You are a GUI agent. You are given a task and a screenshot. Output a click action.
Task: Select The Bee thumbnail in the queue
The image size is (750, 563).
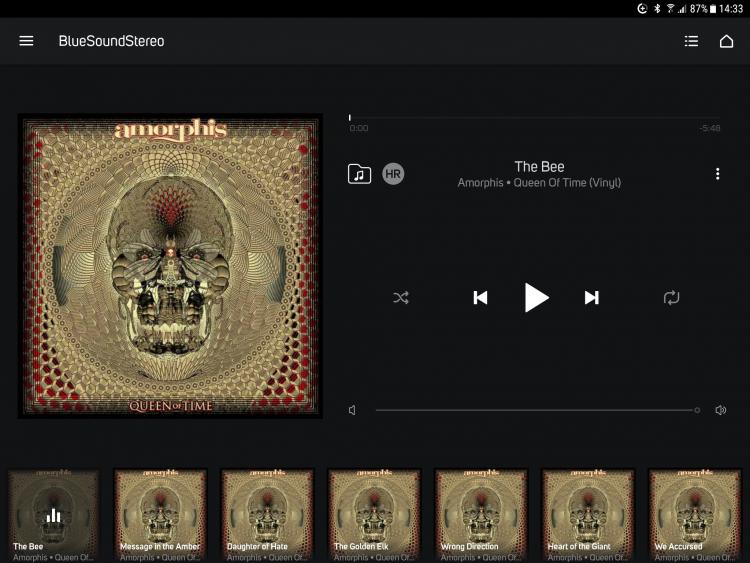[x=53, y=515]
